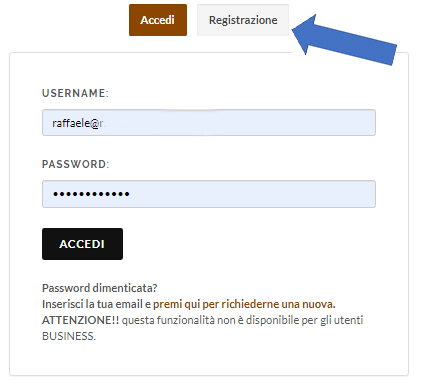Viewport: 422px width, 387px height.
Task: Place cursor in the 'raffaele@' email text
Action: pos(76,123)
